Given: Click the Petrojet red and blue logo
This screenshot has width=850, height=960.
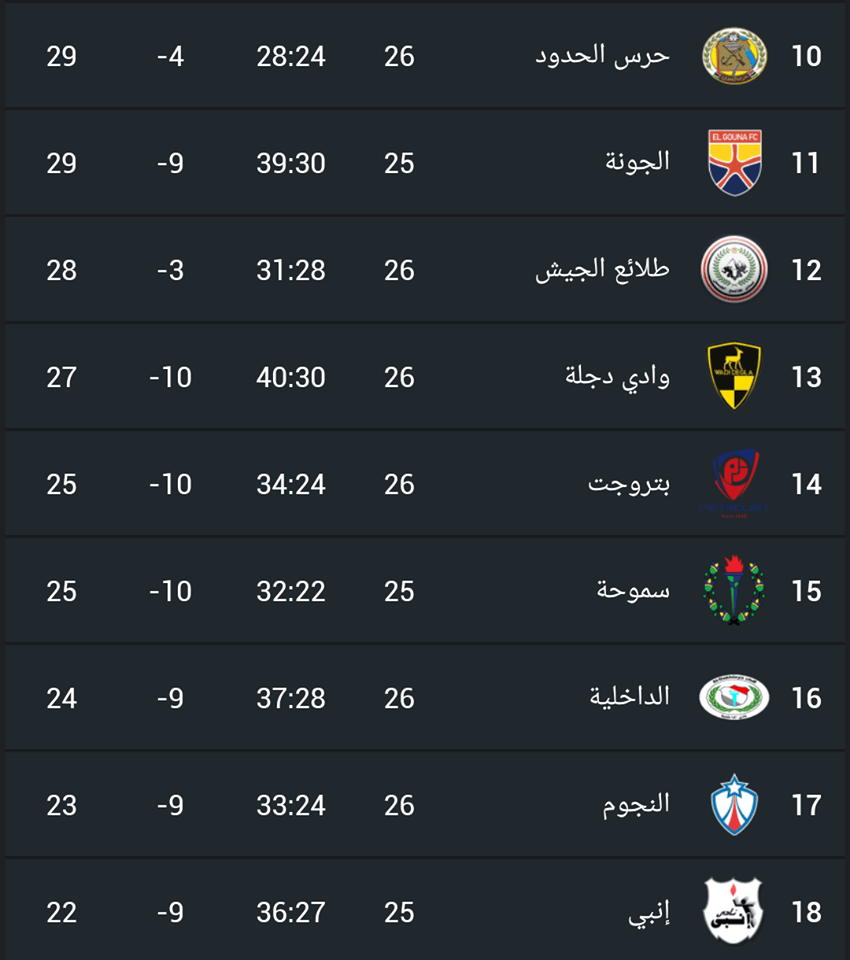Looking at the screenshot, I should (734, 484).
